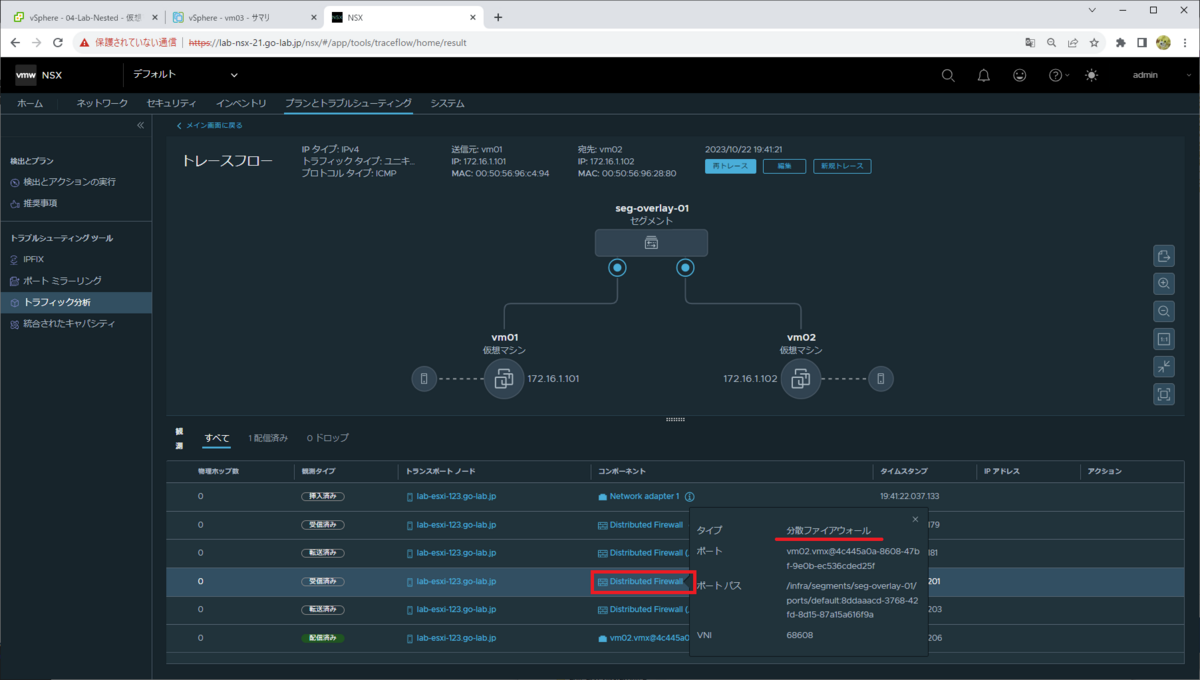
Task: Open the NSX search icon
Action: pos(948,75)
